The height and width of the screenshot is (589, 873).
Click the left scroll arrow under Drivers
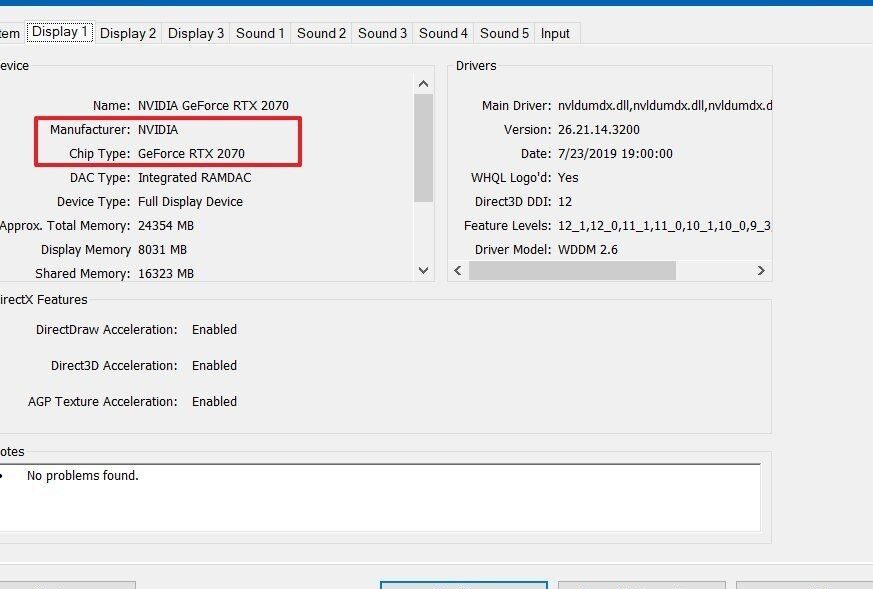tap(459, 270)
